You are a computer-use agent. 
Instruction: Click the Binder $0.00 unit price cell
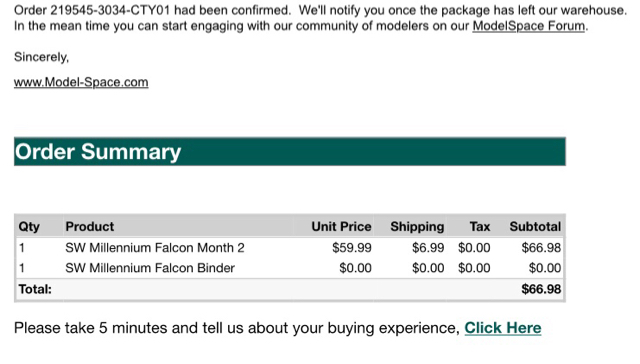pos(356,268)
